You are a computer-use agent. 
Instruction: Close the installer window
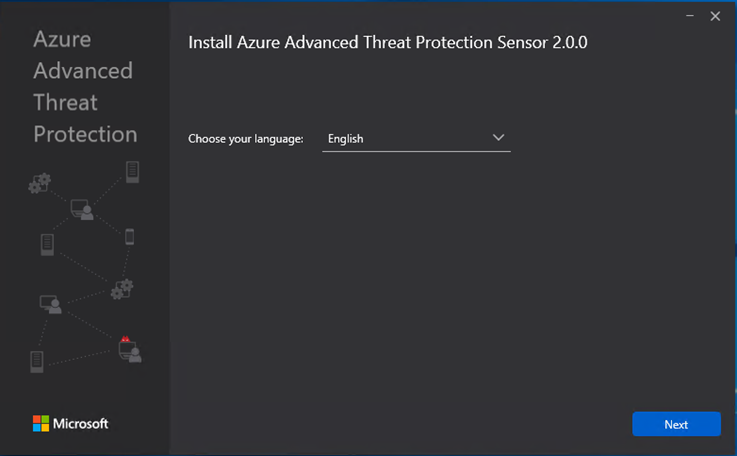tap(715, 16)
